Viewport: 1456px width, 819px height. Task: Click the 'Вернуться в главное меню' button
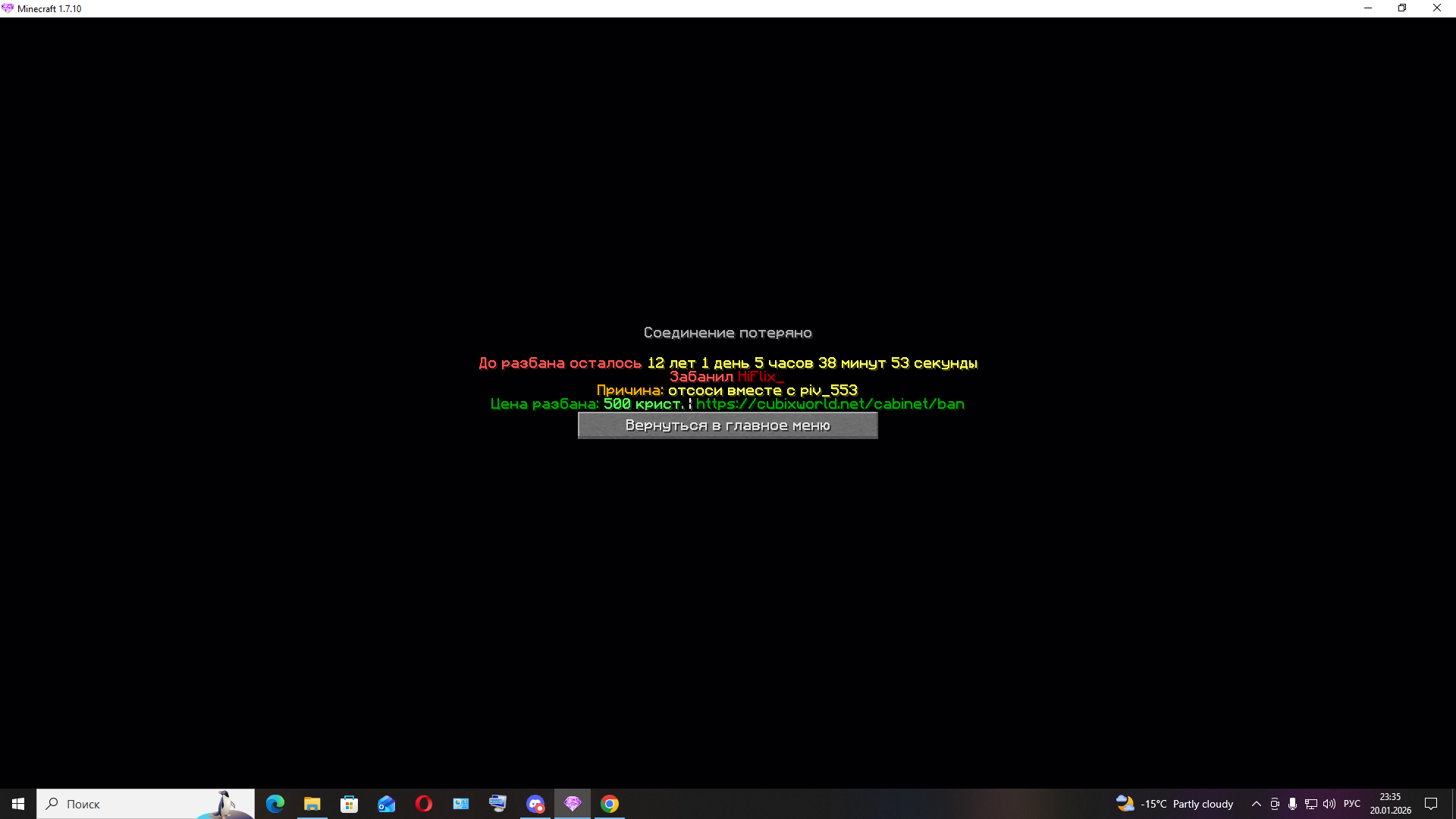727,425
